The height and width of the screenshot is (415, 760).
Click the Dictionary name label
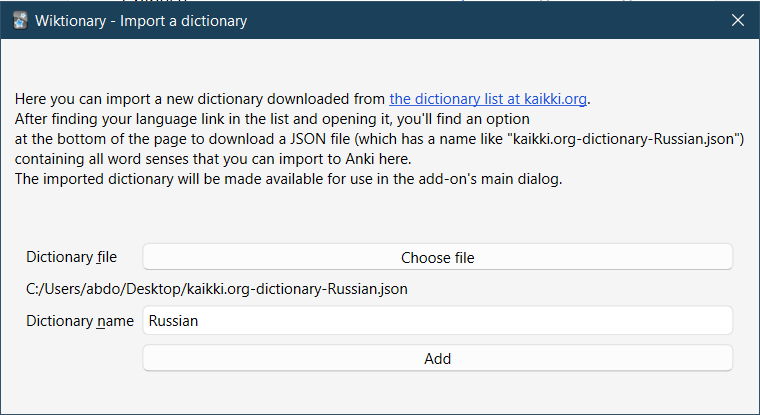click(x=79, y=321)
